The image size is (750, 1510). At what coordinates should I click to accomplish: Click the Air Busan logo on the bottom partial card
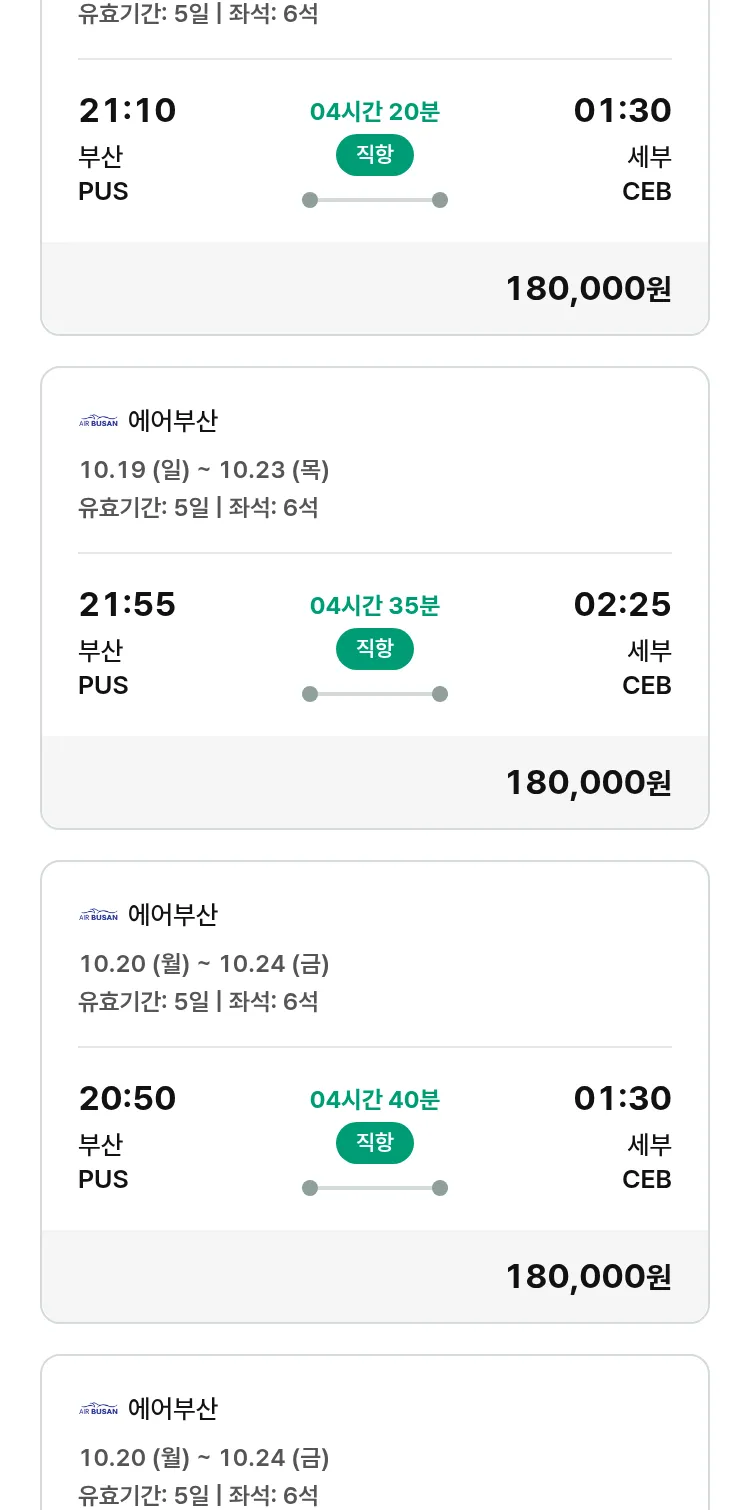(x=98, y=1409)
